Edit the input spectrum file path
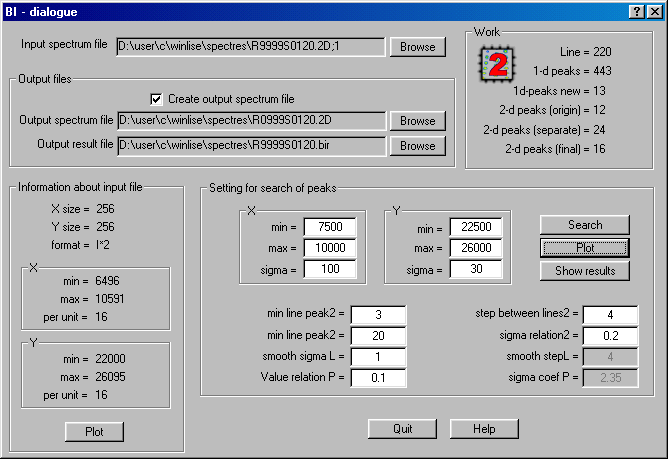Image resolution: width=668 pixels, height=459 pixels. (x=250, y=47)
